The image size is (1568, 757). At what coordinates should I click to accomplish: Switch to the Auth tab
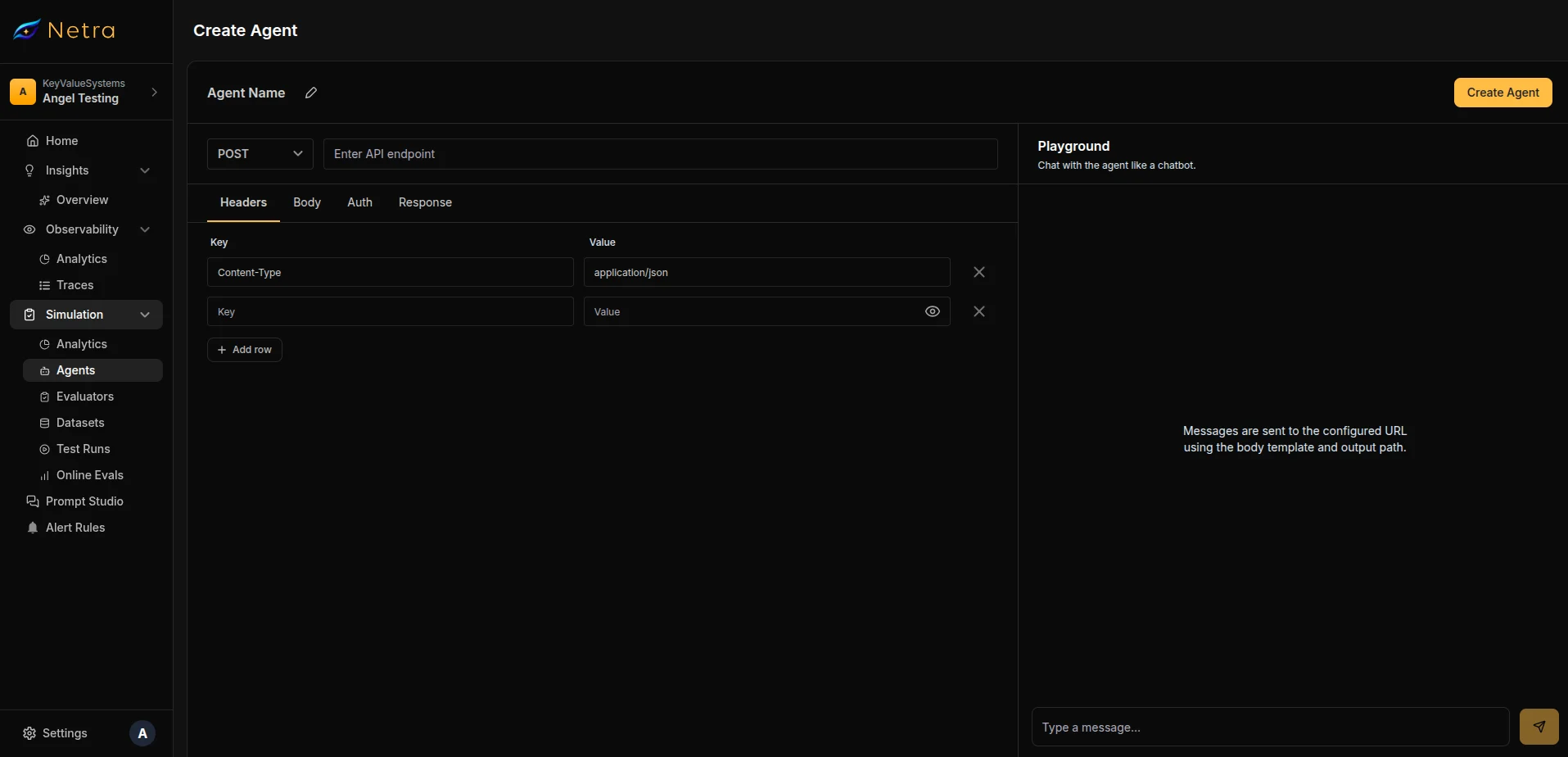tap(359, 202)
